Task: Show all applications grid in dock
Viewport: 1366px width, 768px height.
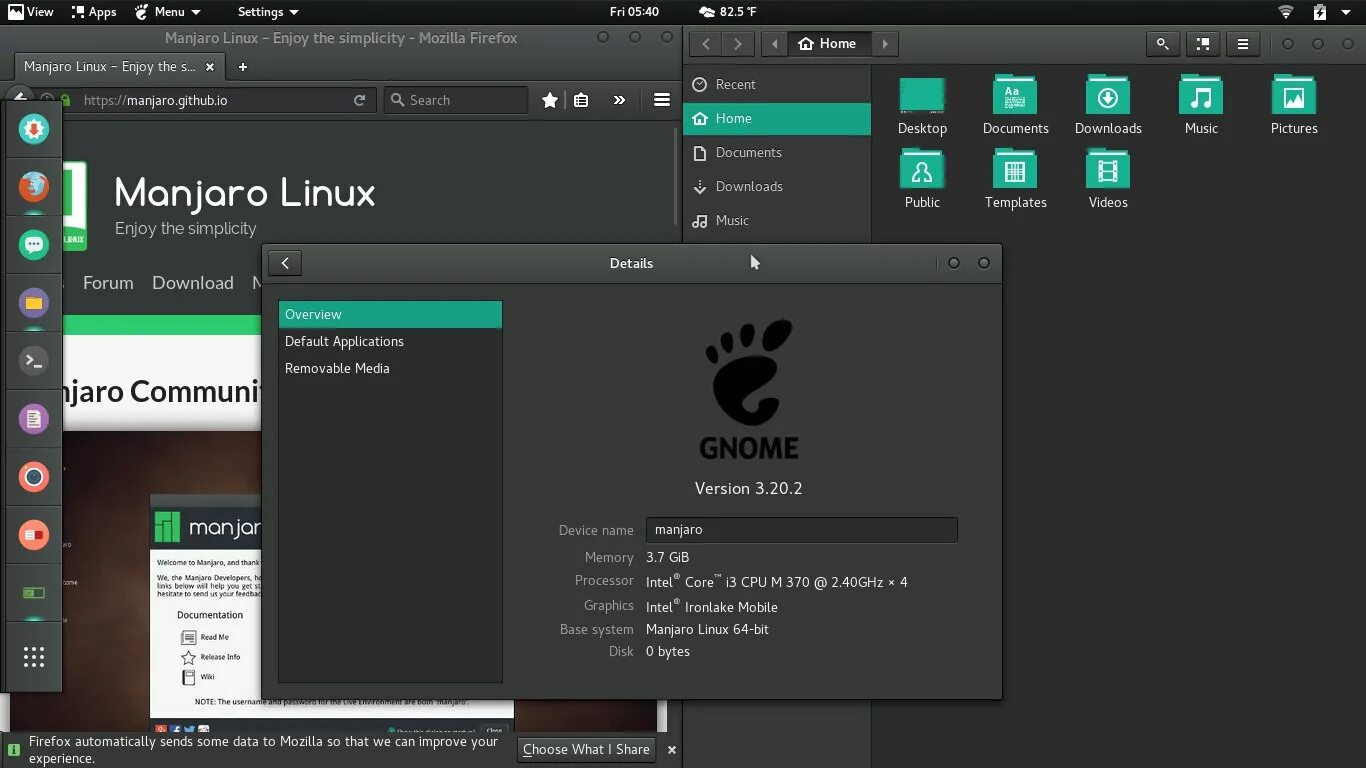Action: (34, 657)
